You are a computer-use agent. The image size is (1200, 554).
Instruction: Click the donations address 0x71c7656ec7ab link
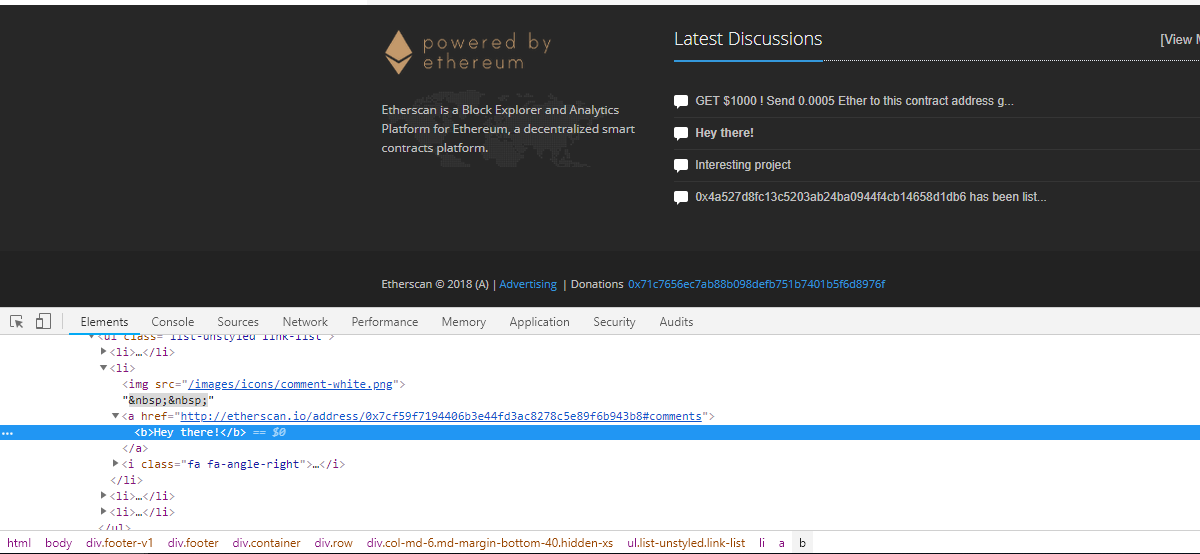pyautogui.click(x=756, y=284)
